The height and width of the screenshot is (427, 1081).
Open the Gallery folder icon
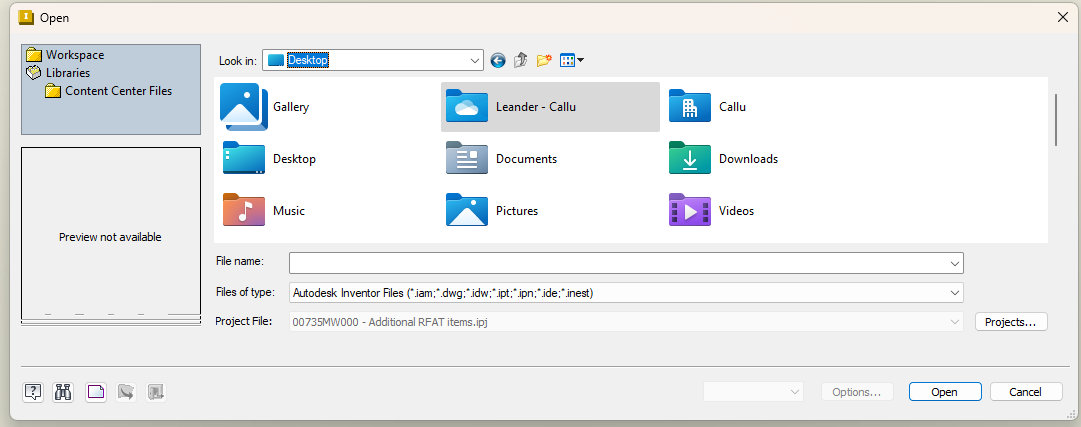(x=243, y=107)
